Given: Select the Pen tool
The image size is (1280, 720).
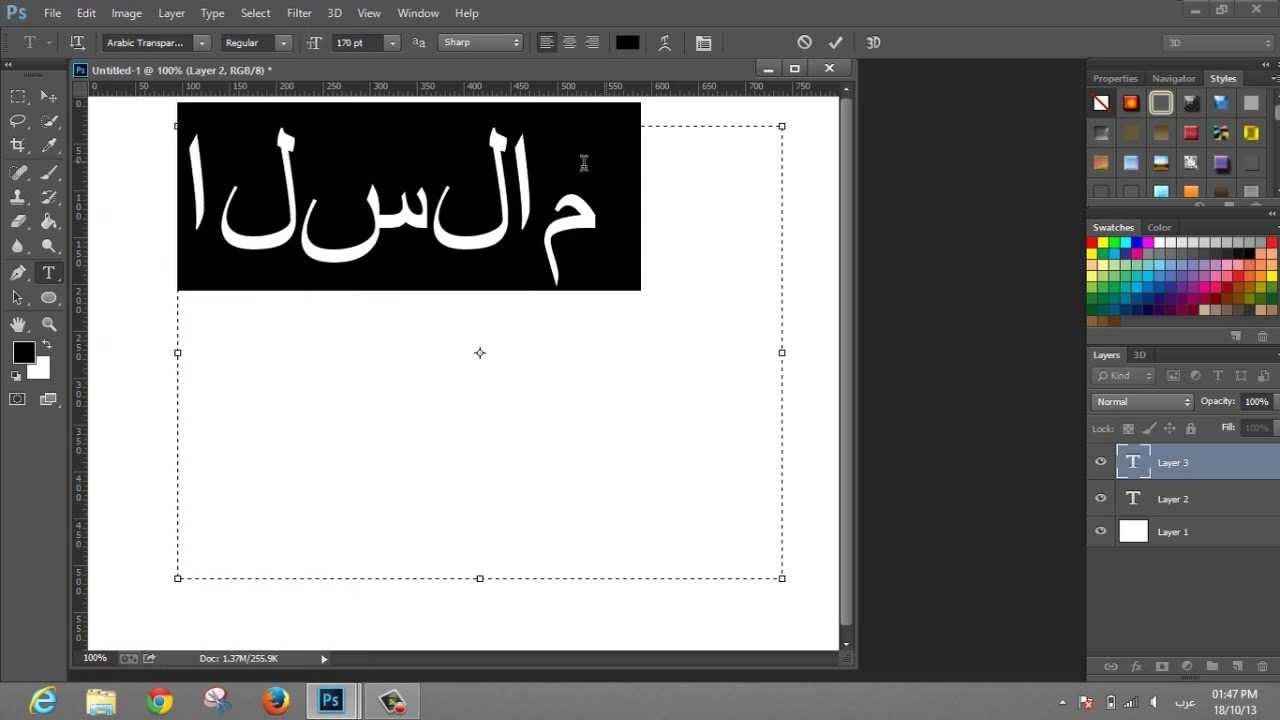Looking at the screenshot, I should coord(18,273).
